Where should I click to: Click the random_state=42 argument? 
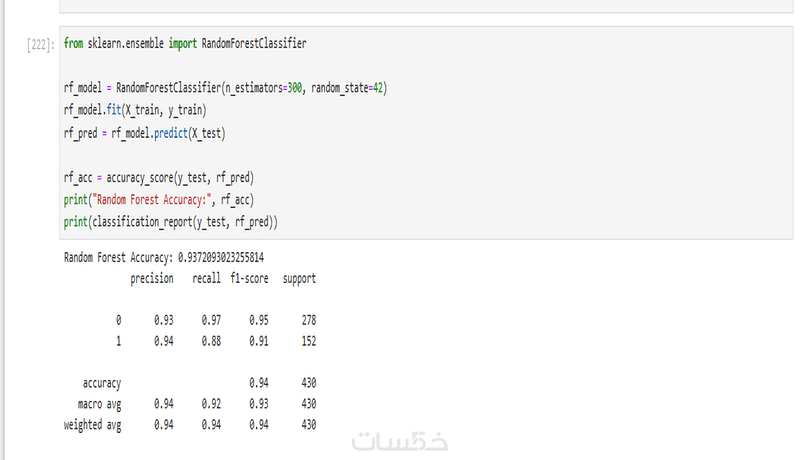347,88
